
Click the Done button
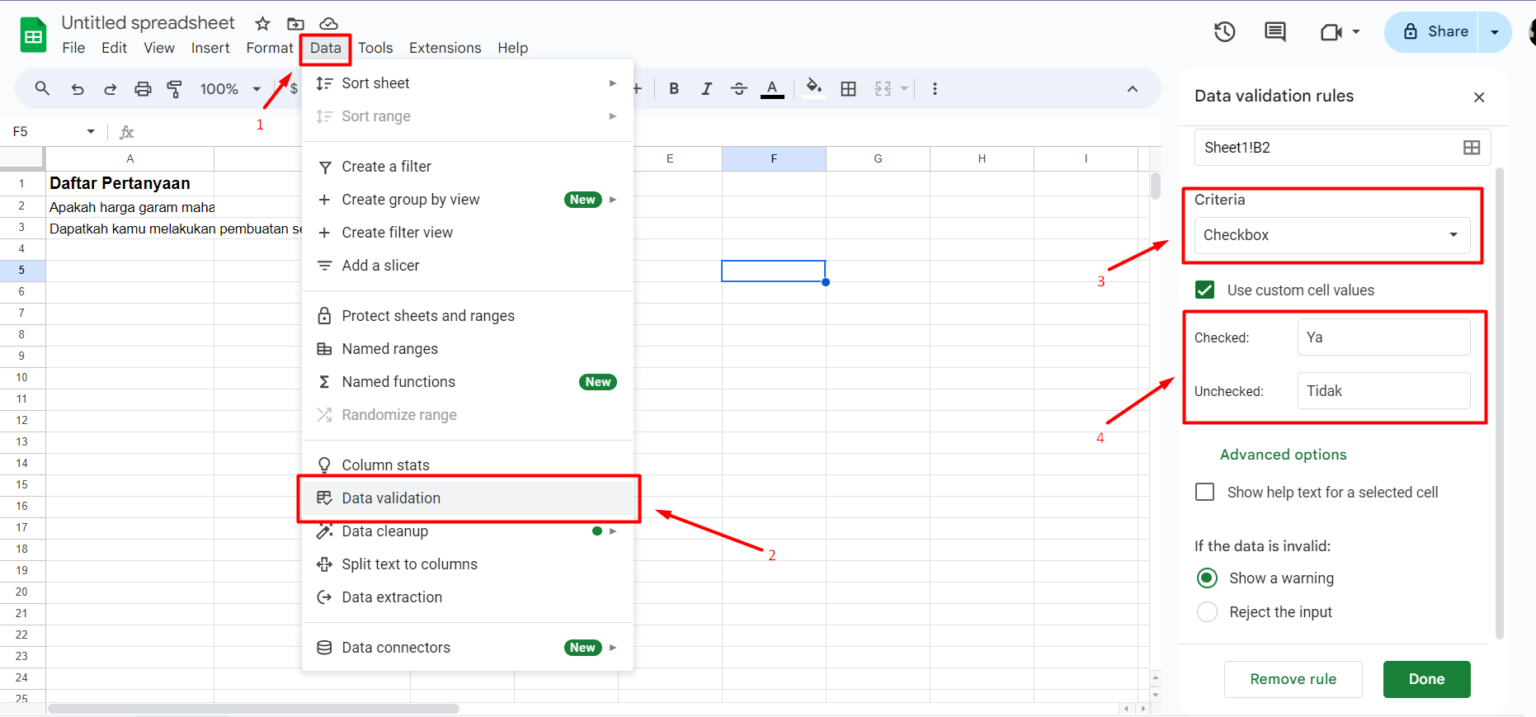[1426, 679]
